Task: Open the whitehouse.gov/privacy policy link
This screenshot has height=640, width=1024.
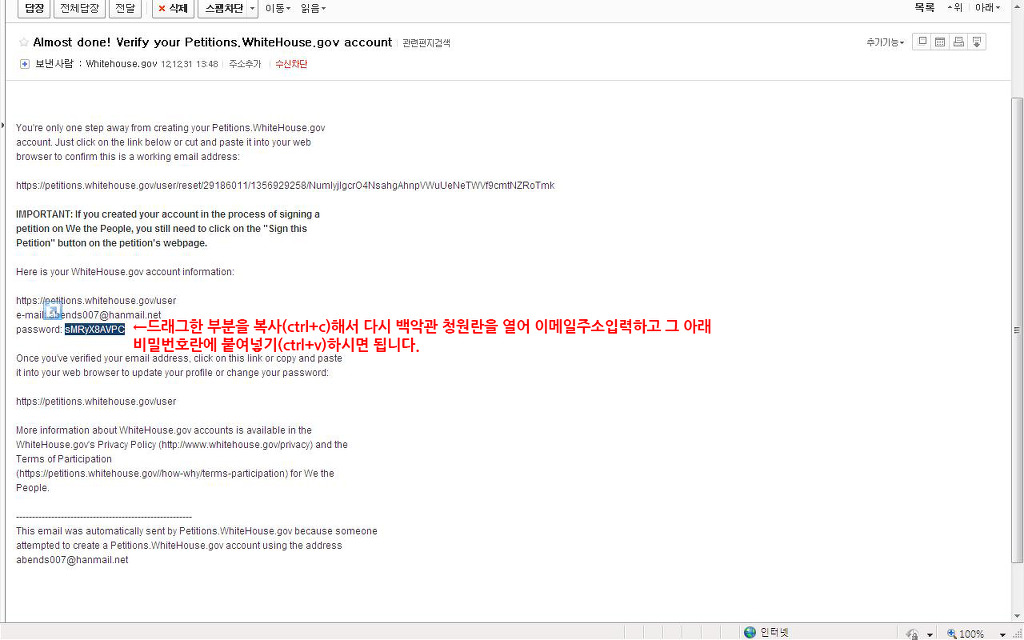Action: click(x=236, y=445)
